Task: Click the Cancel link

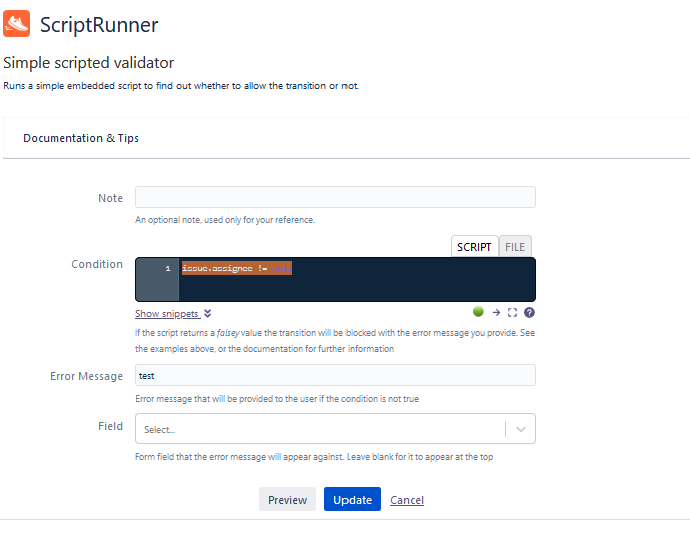Action: point(407,500)
